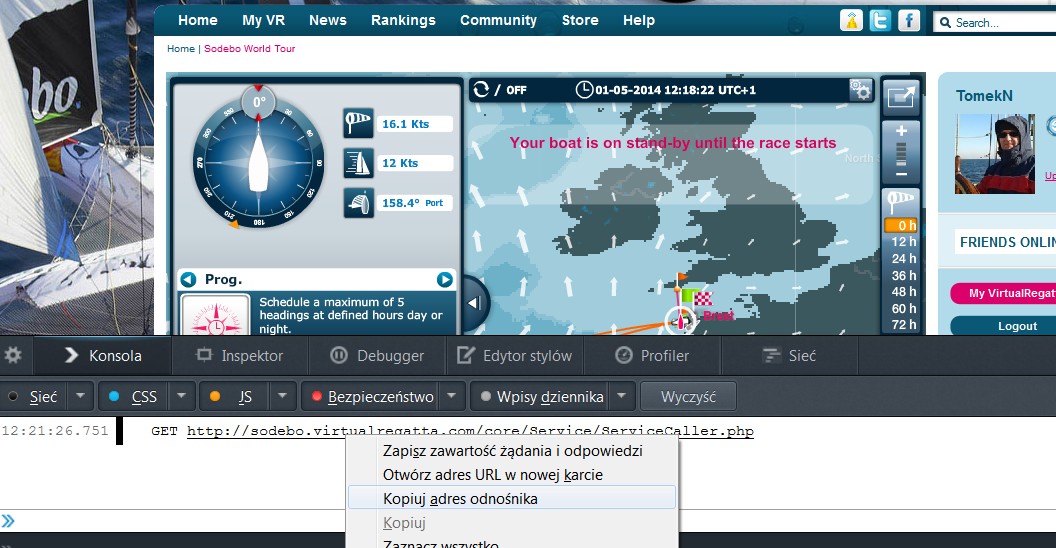The width and height of the screenshot is (1056, 548).
Task: Open the Facebook icon link
Action: [909, 20]
